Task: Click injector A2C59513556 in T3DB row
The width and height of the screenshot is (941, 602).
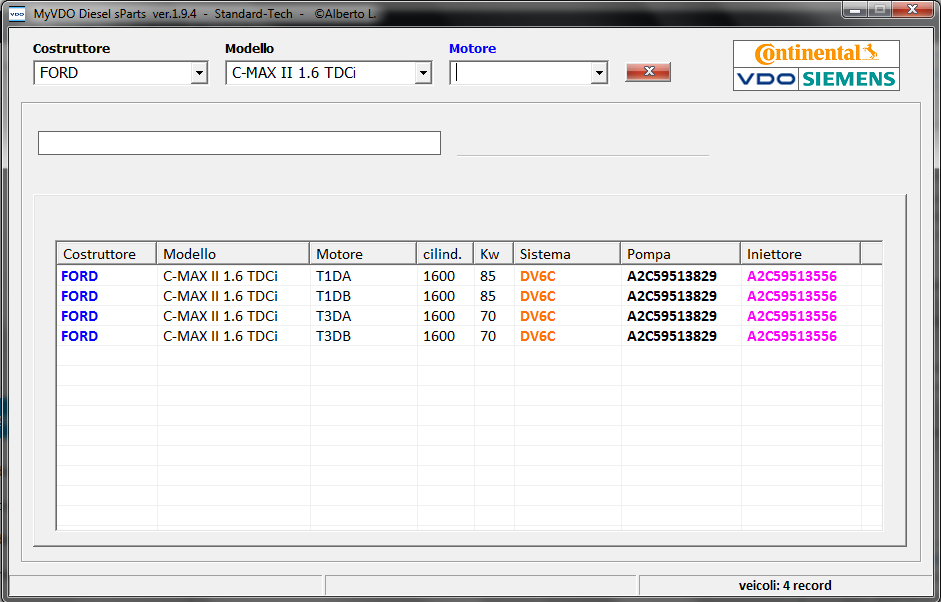Action: [792, 336]
